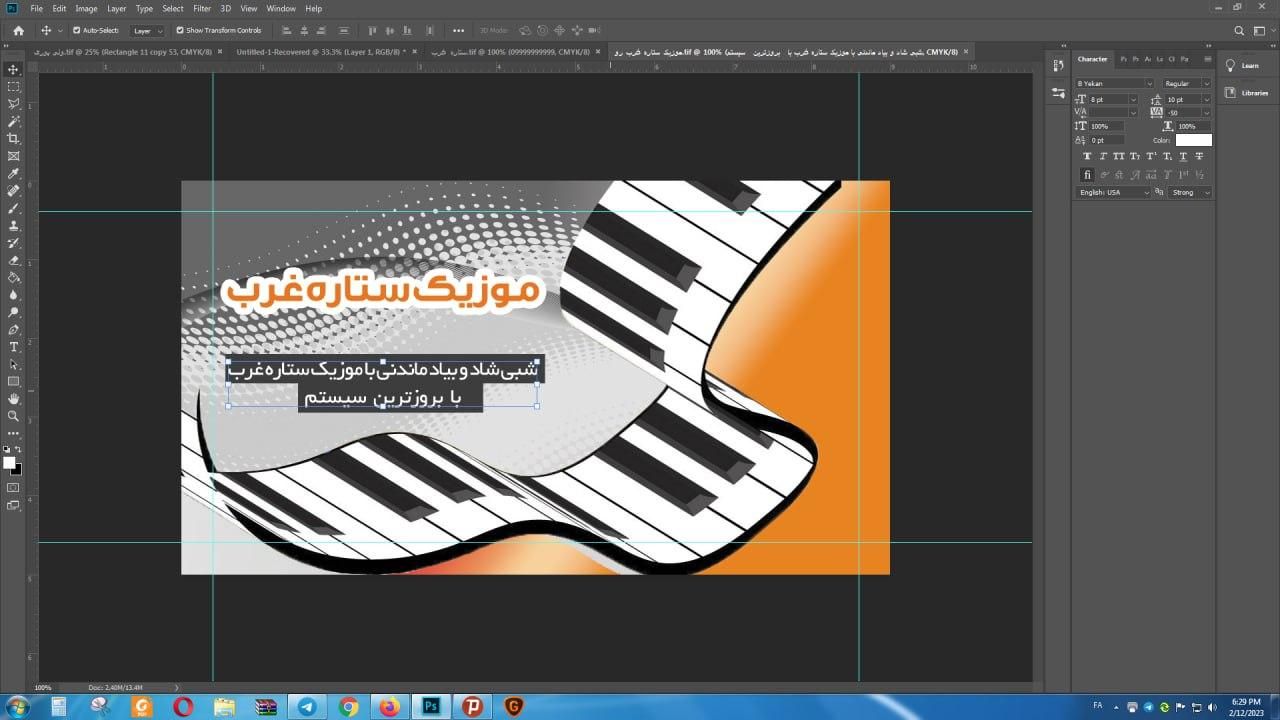Select the Rectangular Marquee tool

[x=13, y=87]
